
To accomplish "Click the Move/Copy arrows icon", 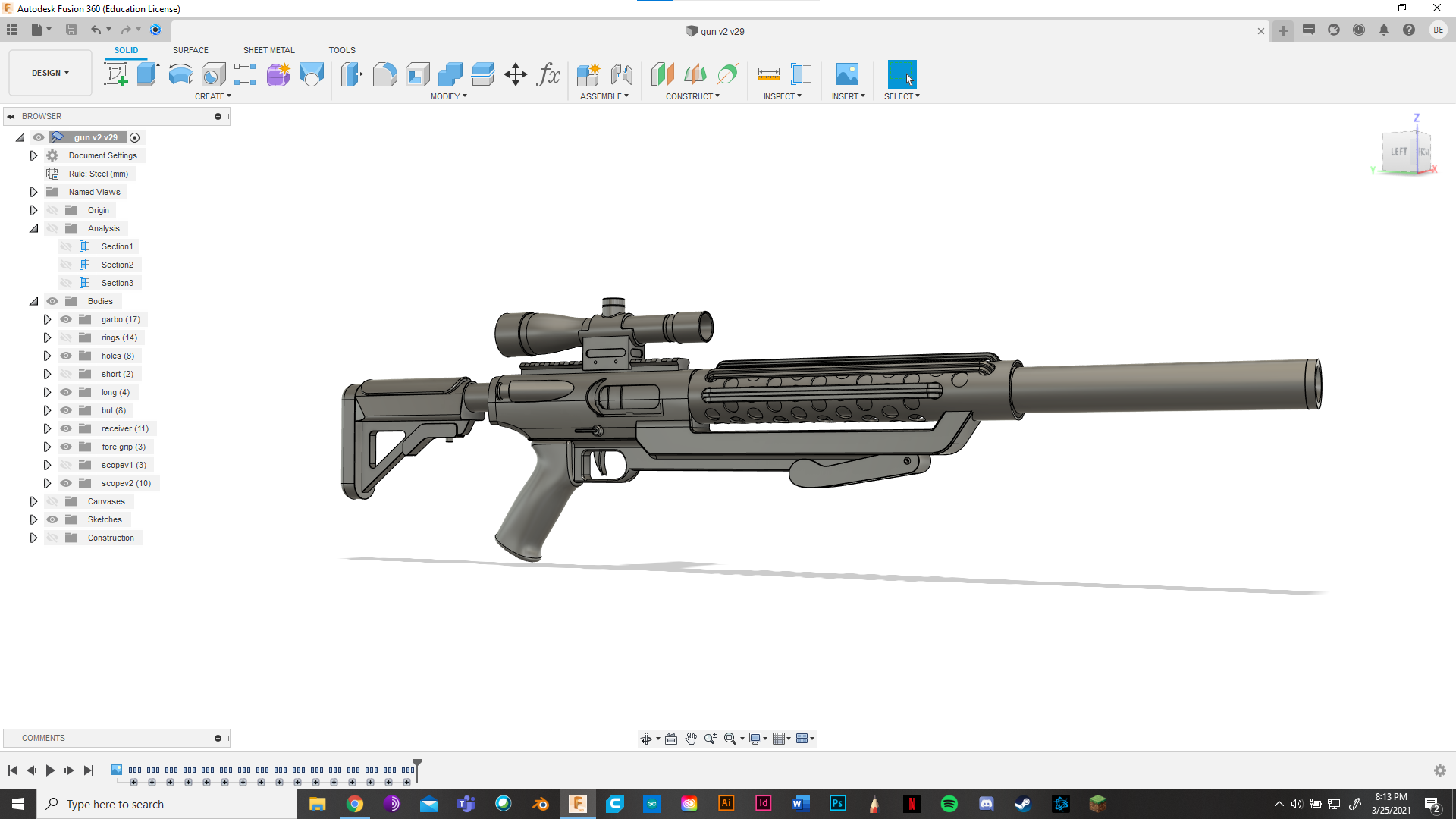I will click(x=516, y=74).
